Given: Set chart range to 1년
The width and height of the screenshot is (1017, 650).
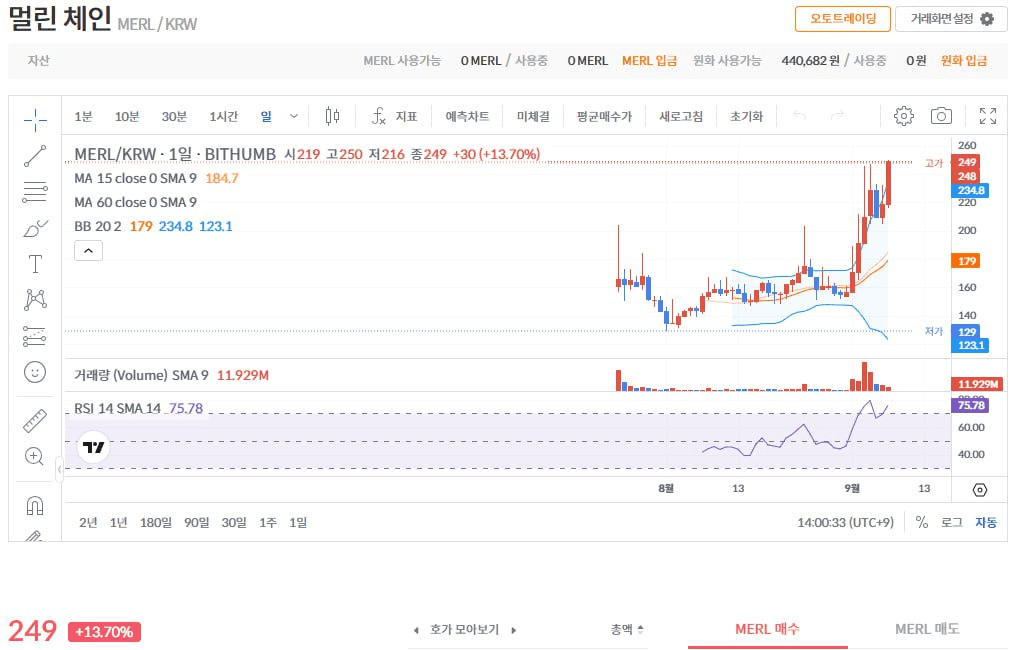Looking at the screenshot, I should point(119,522).
